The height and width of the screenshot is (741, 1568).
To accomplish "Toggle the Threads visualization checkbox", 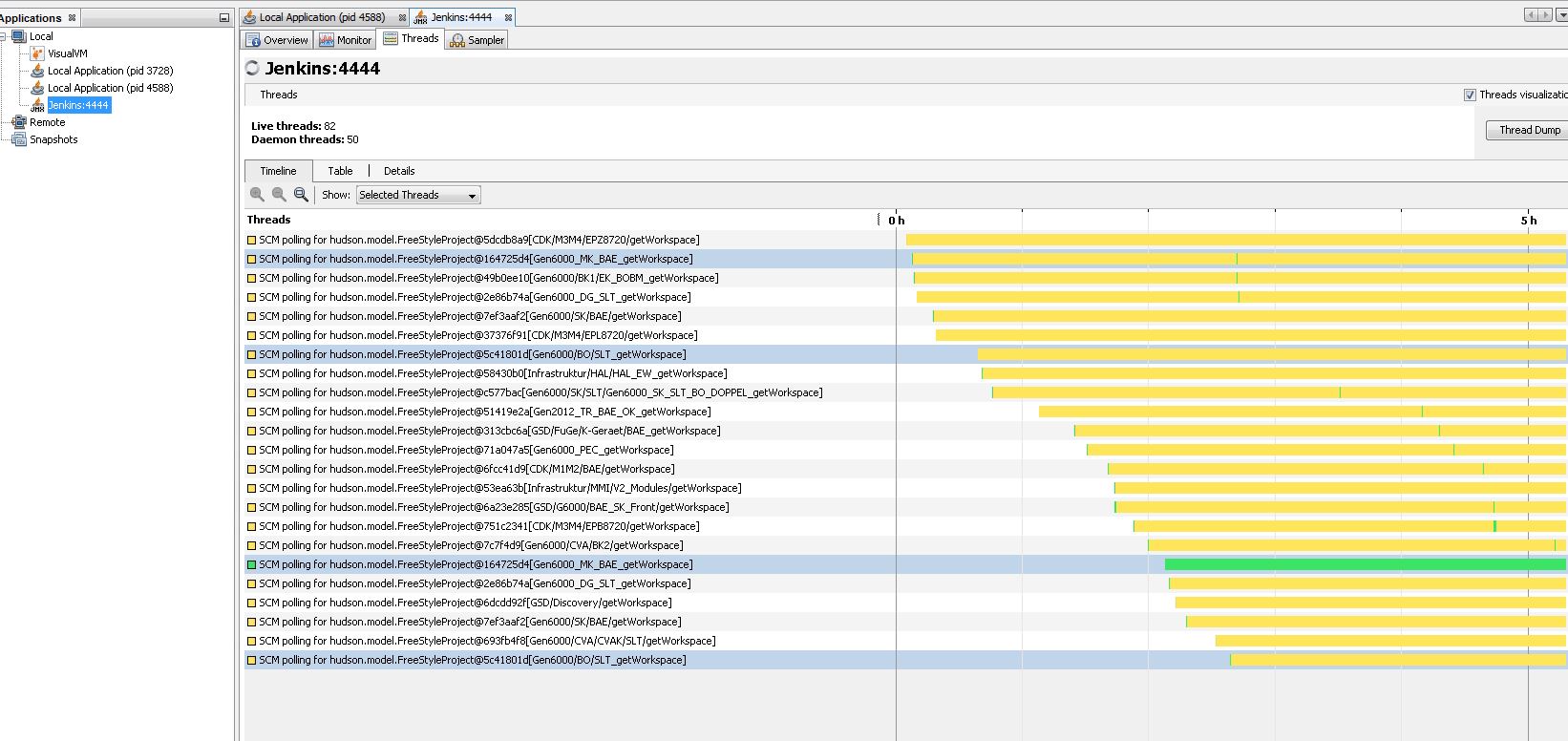I will tap(1470, 95).
